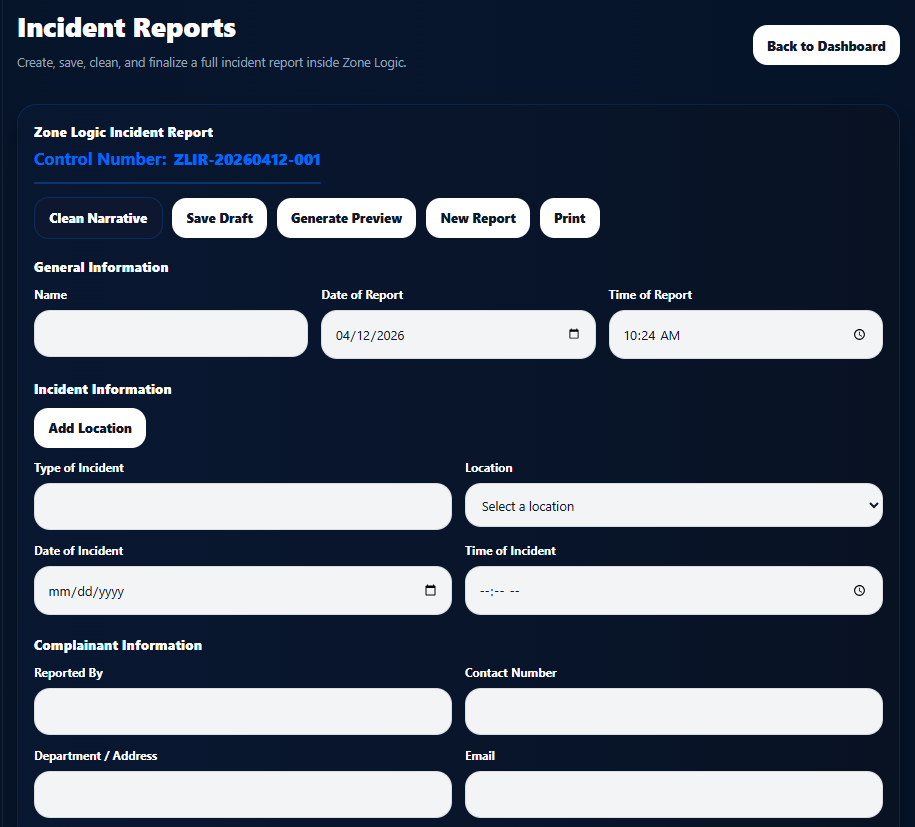The image size is (915, 827).
Task: Open calendar picker in Date of Report
Action: click(574, 334)
